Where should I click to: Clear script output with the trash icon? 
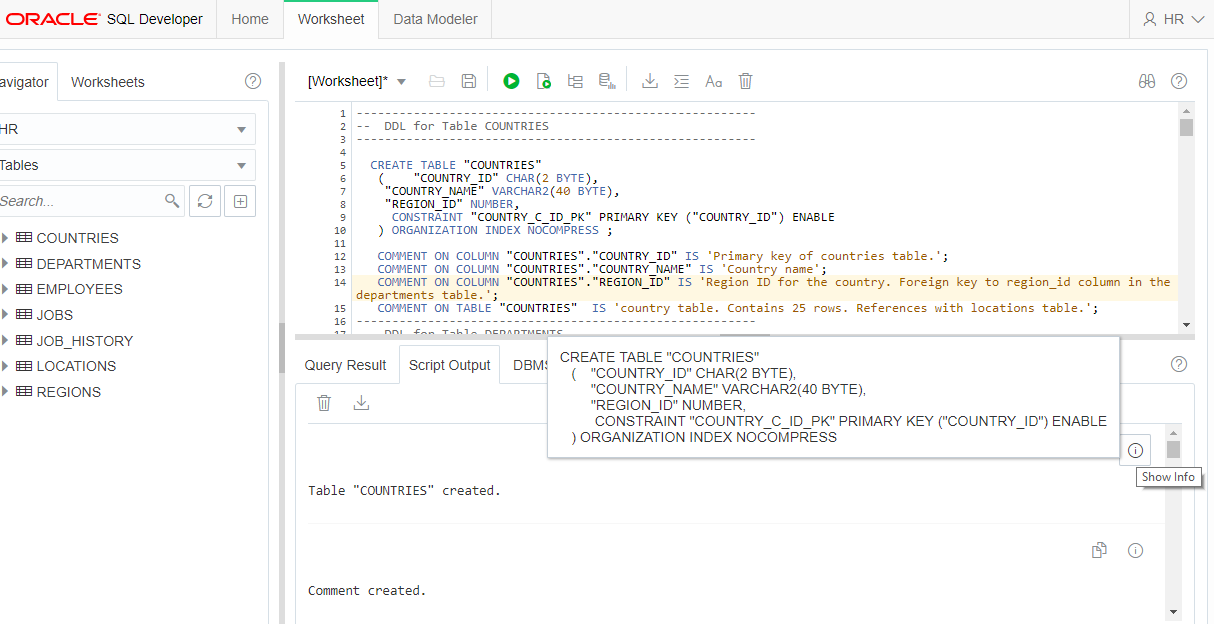point(324,402)
